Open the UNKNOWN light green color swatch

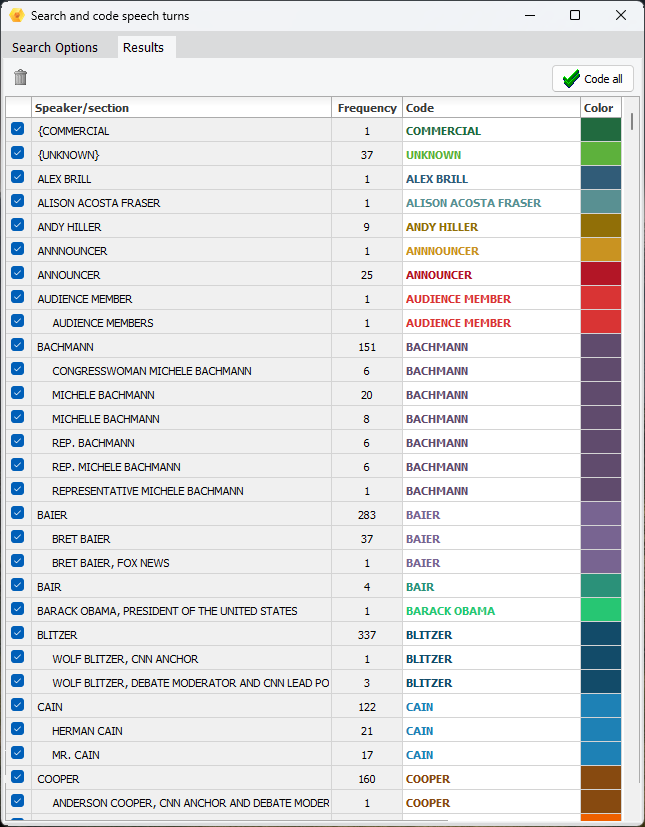click(601, 154)
